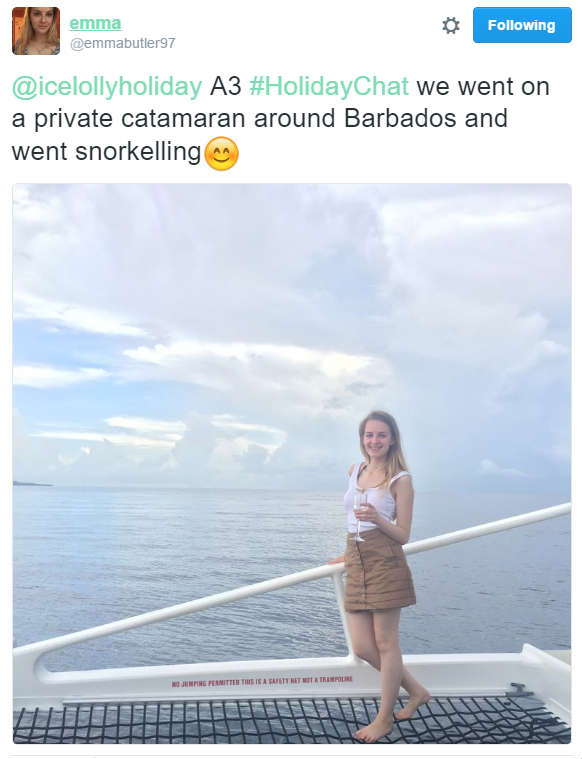Screen dimensions: 582x759
Task: Toggle the Following button
Action: pos(522,25)
